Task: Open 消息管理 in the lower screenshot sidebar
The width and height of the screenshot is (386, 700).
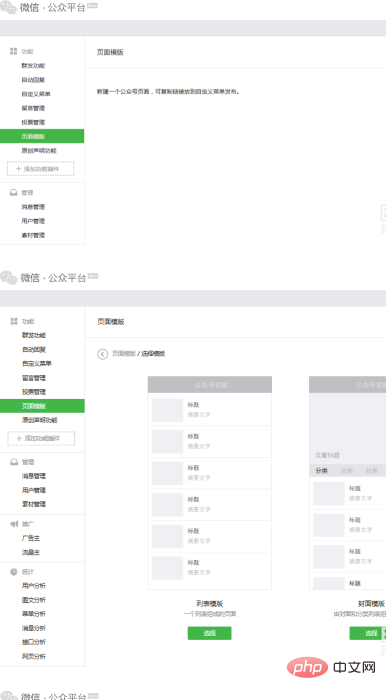Action: tap(34, 476)
